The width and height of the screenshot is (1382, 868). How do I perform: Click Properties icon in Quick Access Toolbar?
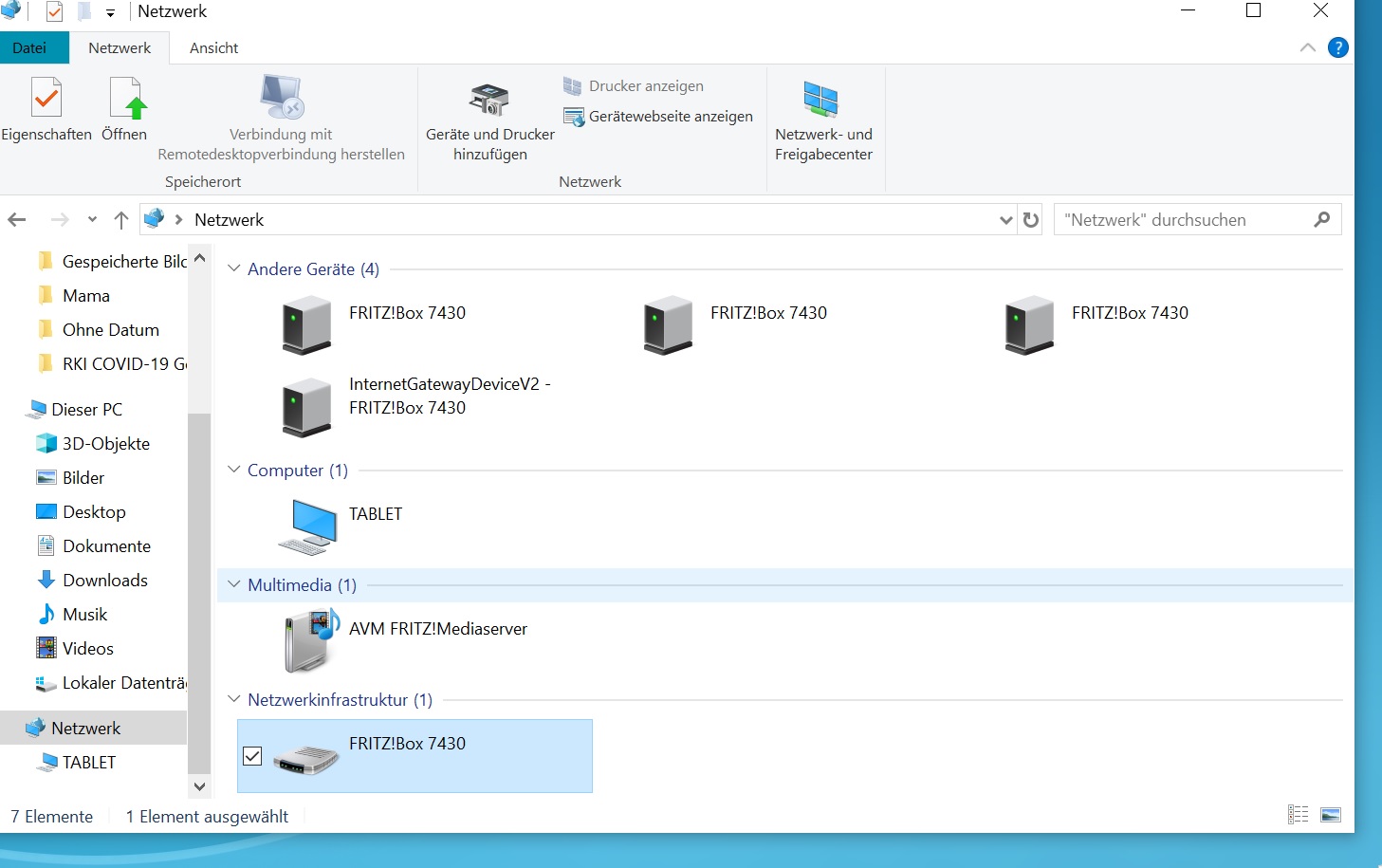(55, 11)
